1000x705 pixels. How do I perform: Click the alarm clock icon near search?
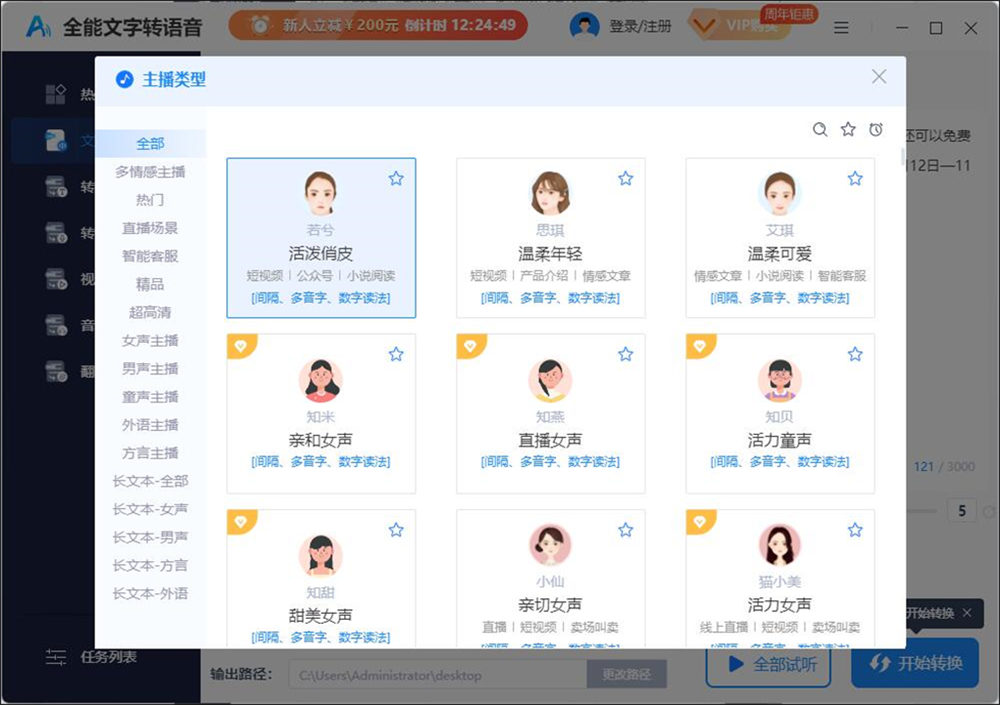tap(875, 129)
